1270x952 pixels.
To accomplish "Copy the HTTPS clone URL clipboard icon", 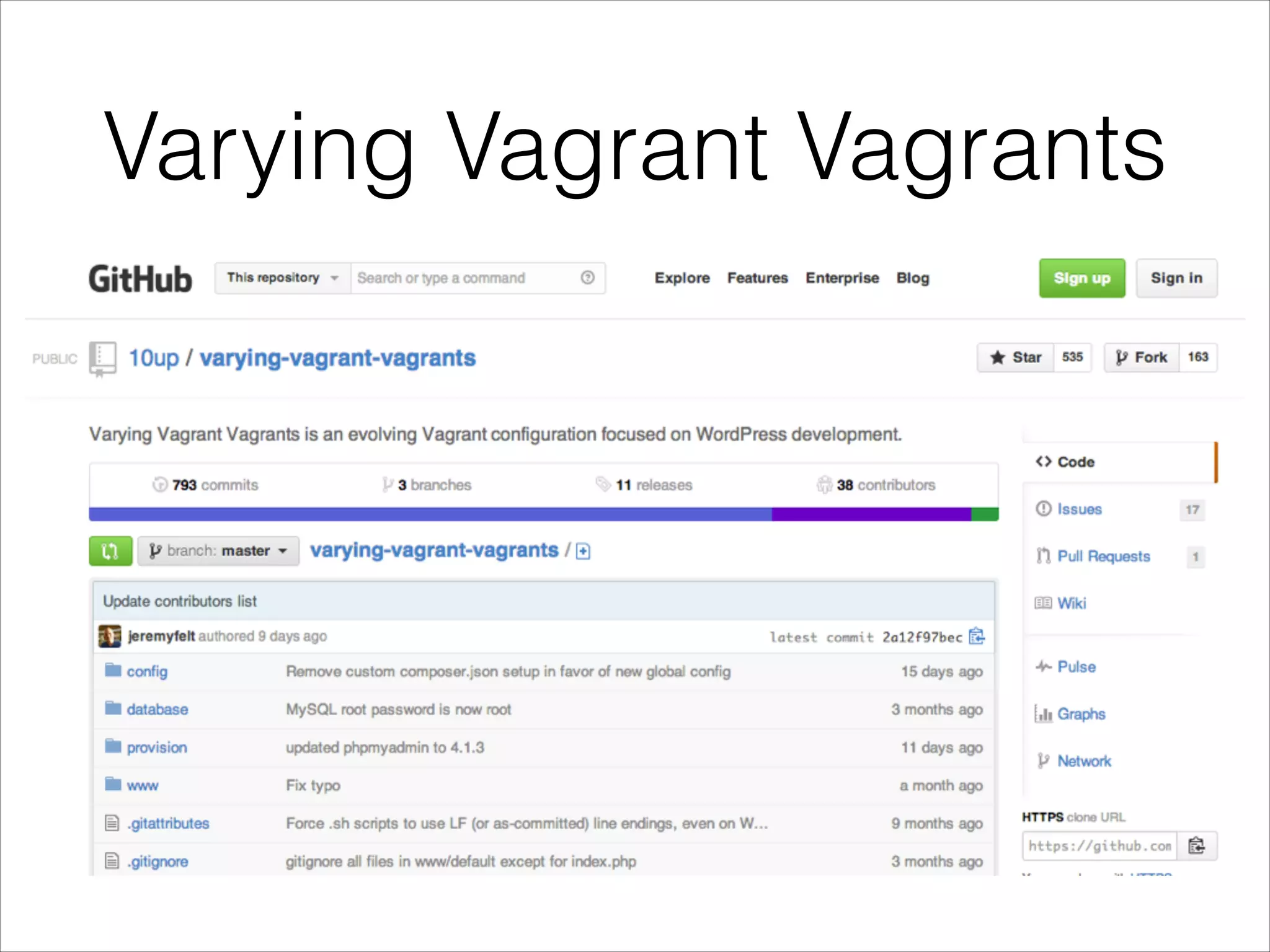I will pos(1197,846).
